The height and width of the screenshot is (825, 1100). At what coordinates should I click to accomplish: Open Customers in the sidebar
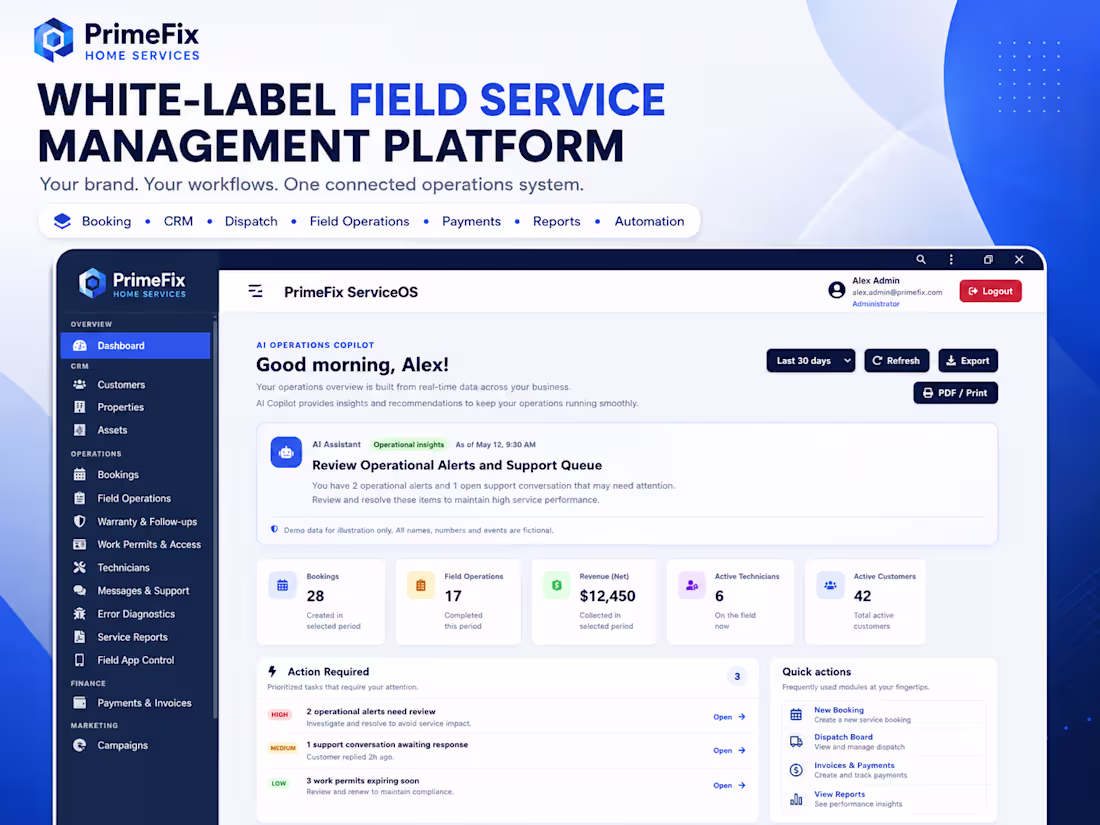(135, 384)
